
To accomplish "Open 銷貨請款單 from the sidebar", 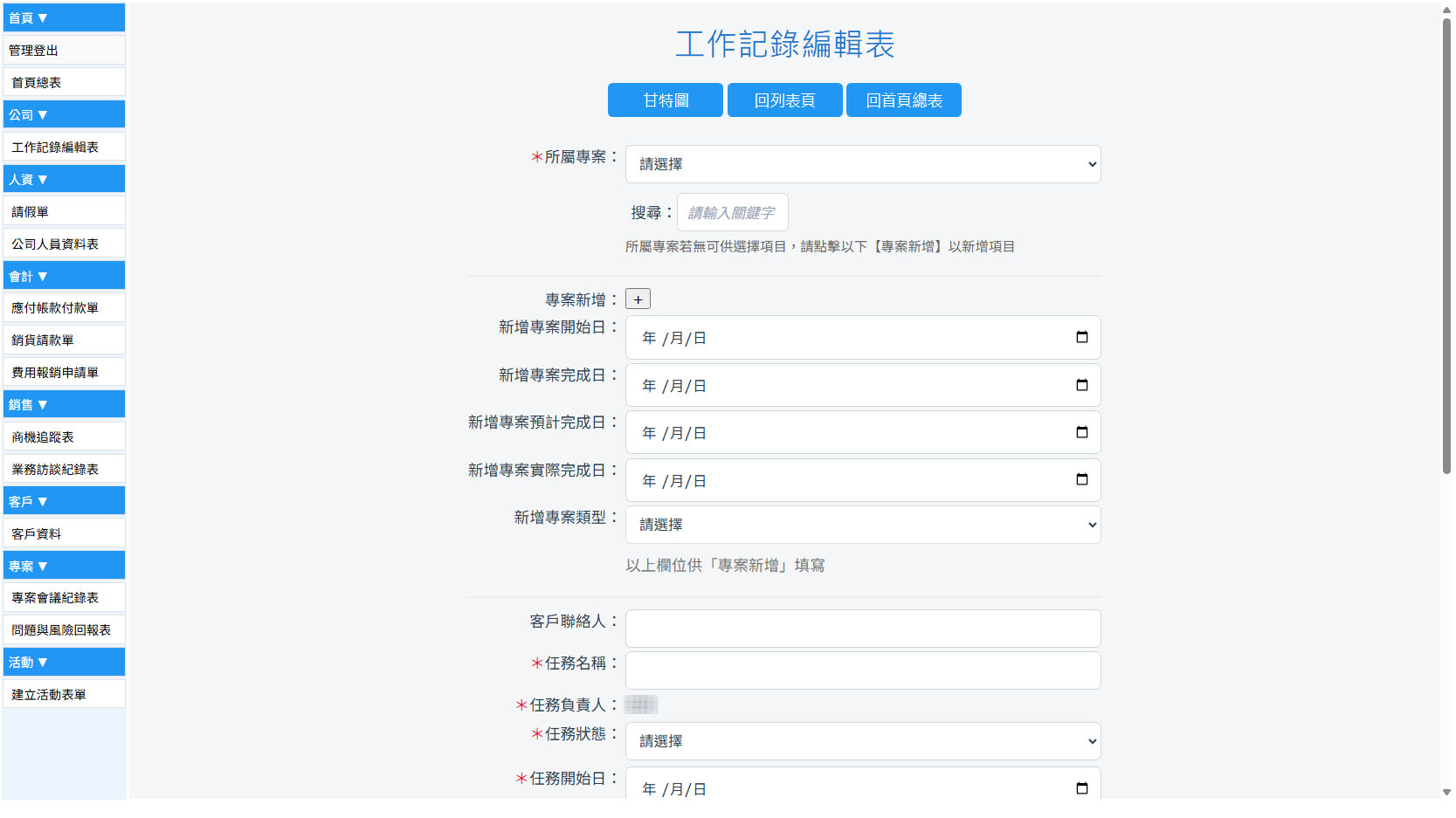I will 64,340.
